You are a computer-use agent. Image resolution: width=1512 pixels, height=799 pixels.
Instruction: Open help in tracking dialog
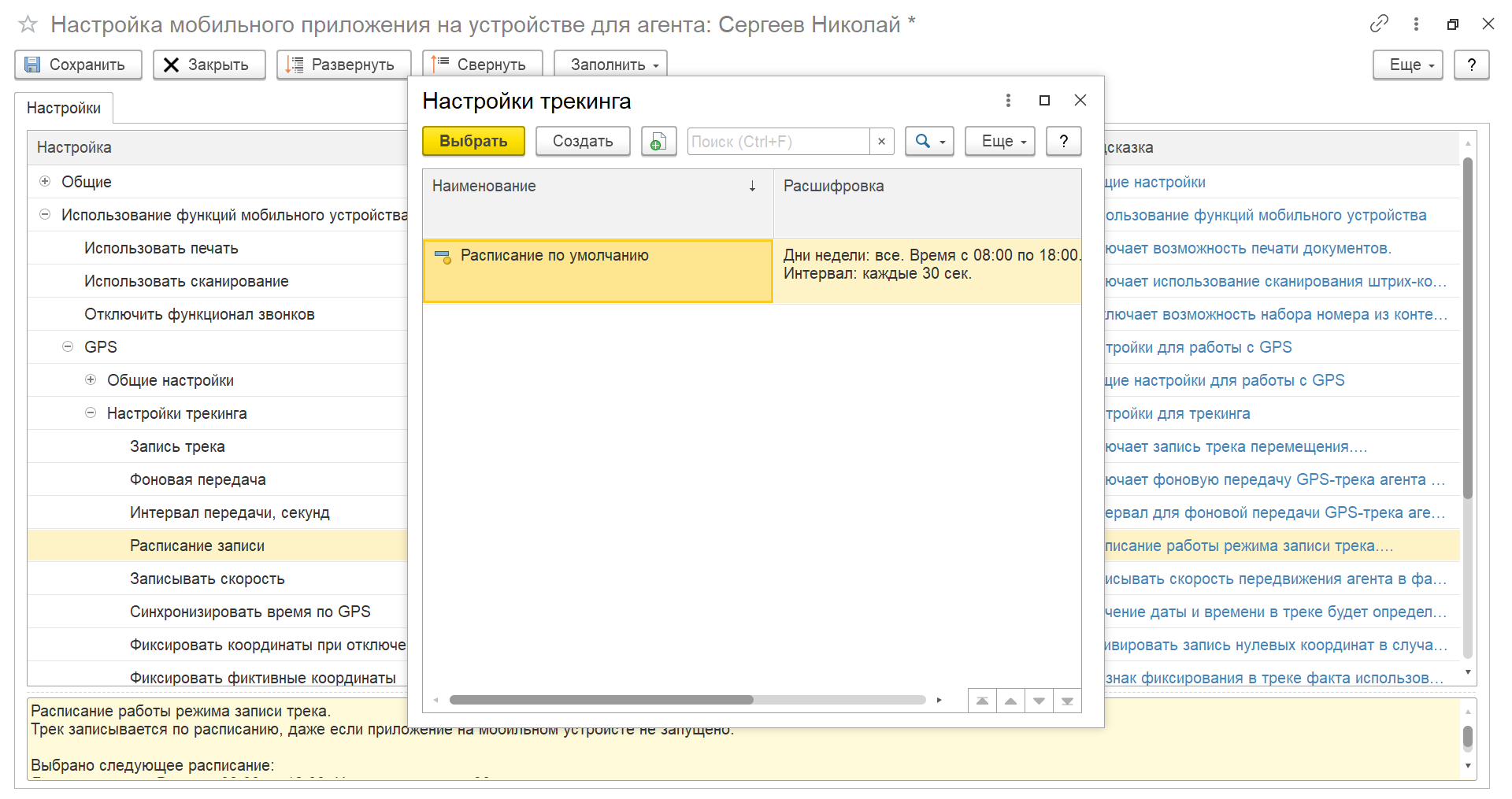click(x=1063, y=141)
